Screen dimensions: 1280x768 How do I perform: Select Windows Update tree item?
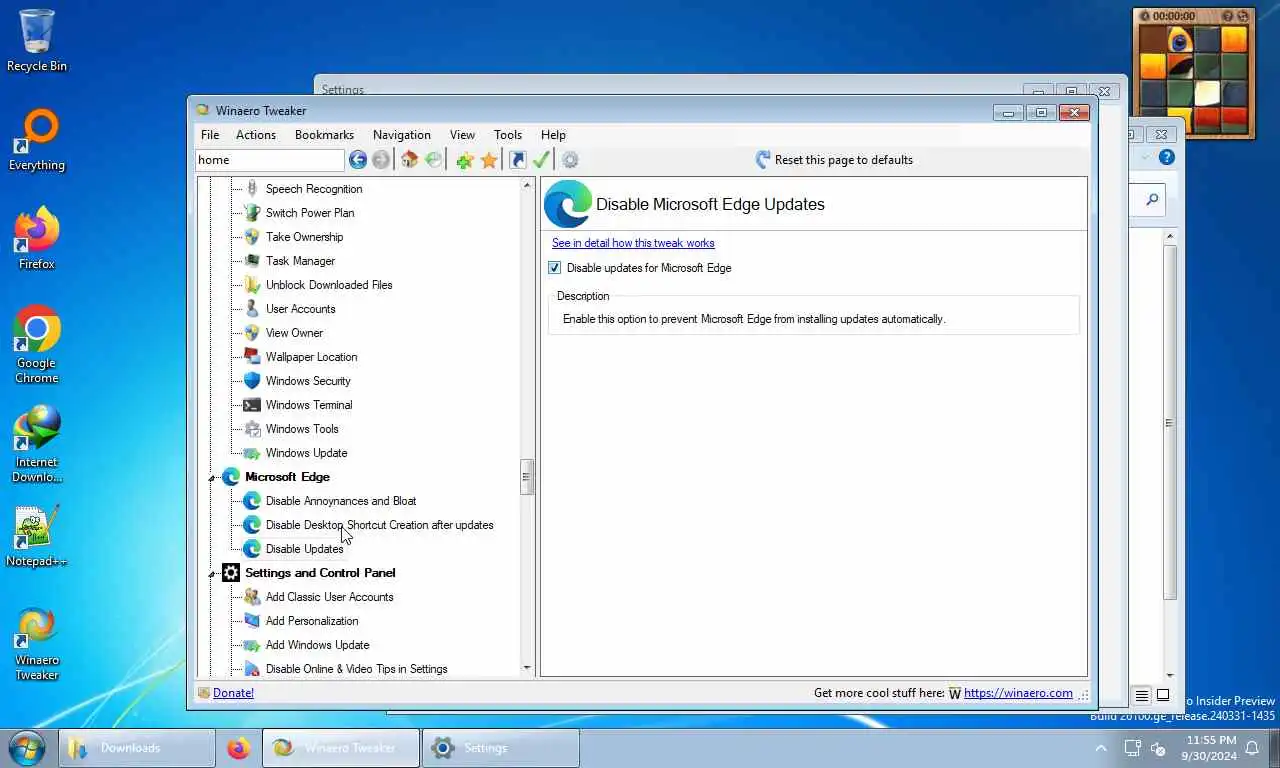pyautogui.click(x=306, y=453)
